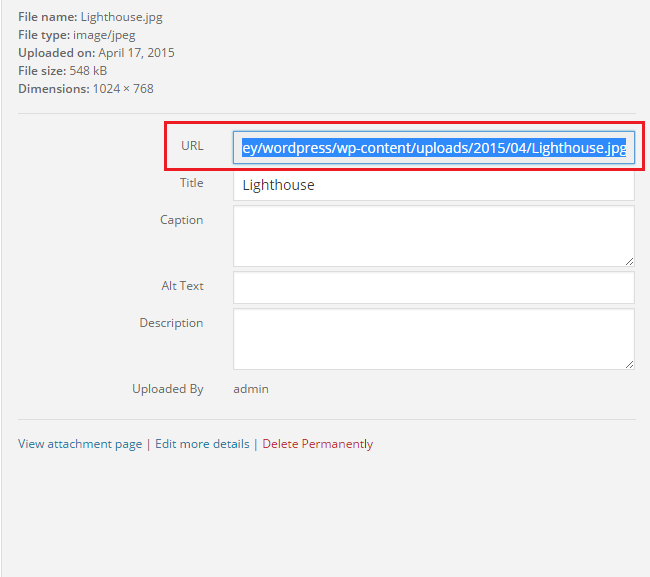Click the admin uploader name
This screenshot has height=577, width=650.
click(x=251, y=389)
